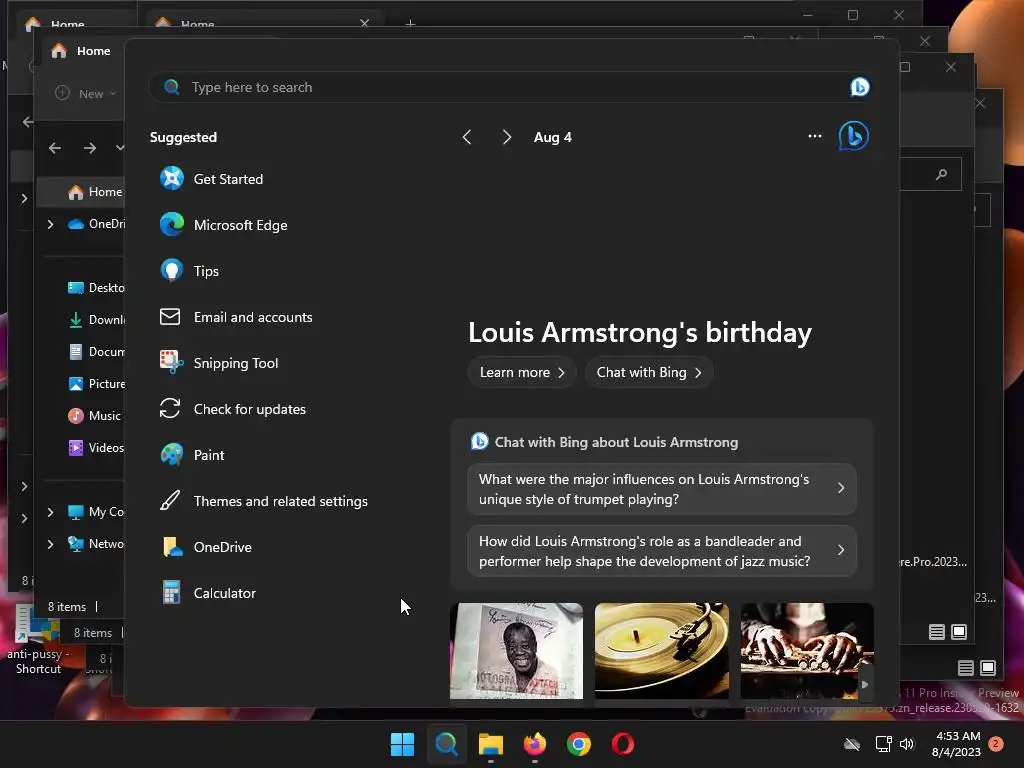Image resolution: width=1024 pixels, height=768 pixels.
Task: Go back in File Explorer navigation
Action: (55, 148)
